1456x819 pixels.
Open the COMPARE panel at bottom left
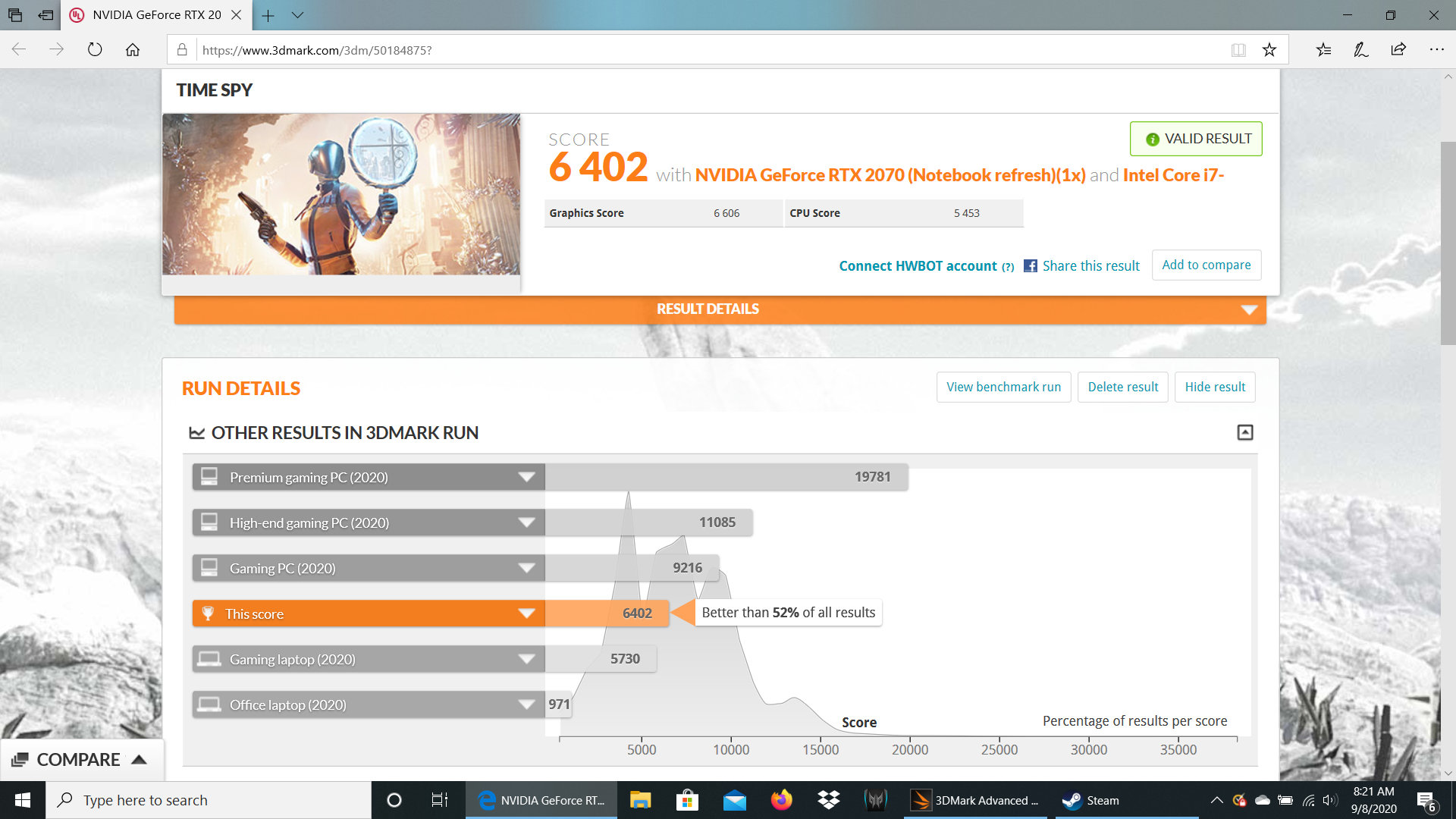(80, 760)
